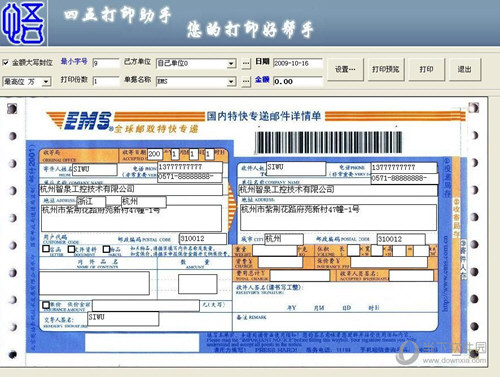Click the 打印 print button
The height and width of the screenshot is (377, 500).
pos(426,69)
